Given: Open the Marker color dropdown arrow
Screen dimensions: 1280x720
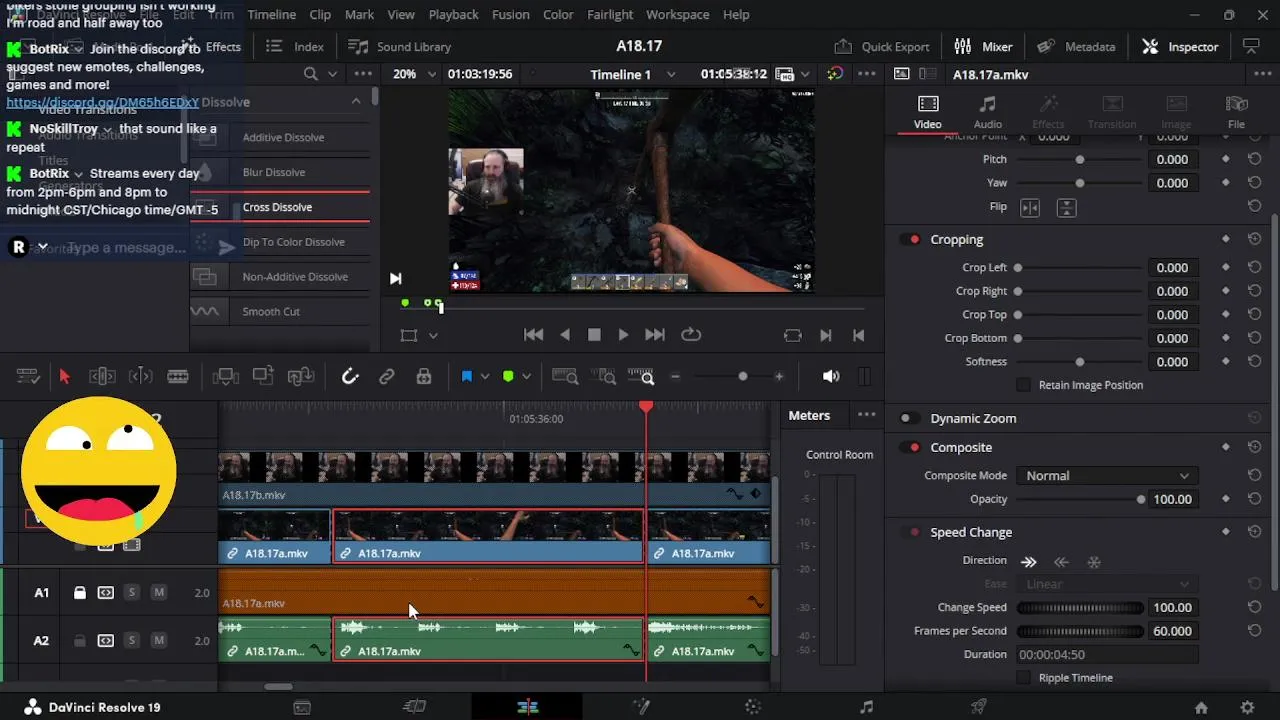Looking at the screenshot, I should (526, 377).
